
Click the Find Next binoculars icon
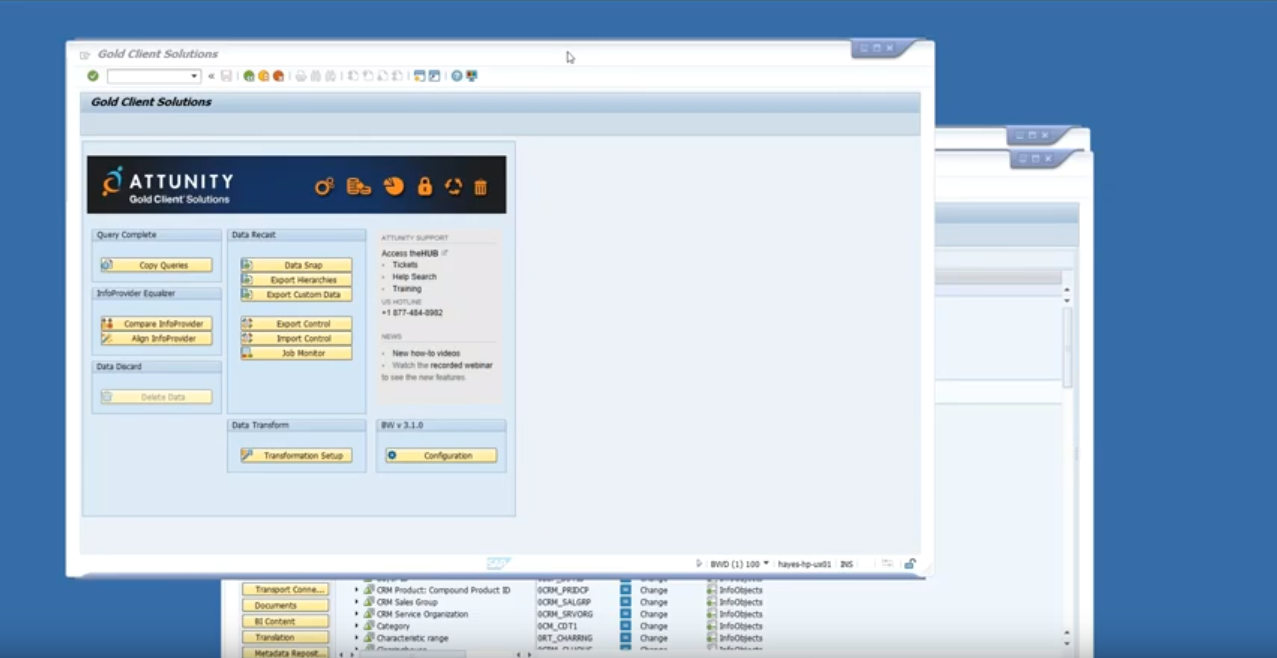331,76
